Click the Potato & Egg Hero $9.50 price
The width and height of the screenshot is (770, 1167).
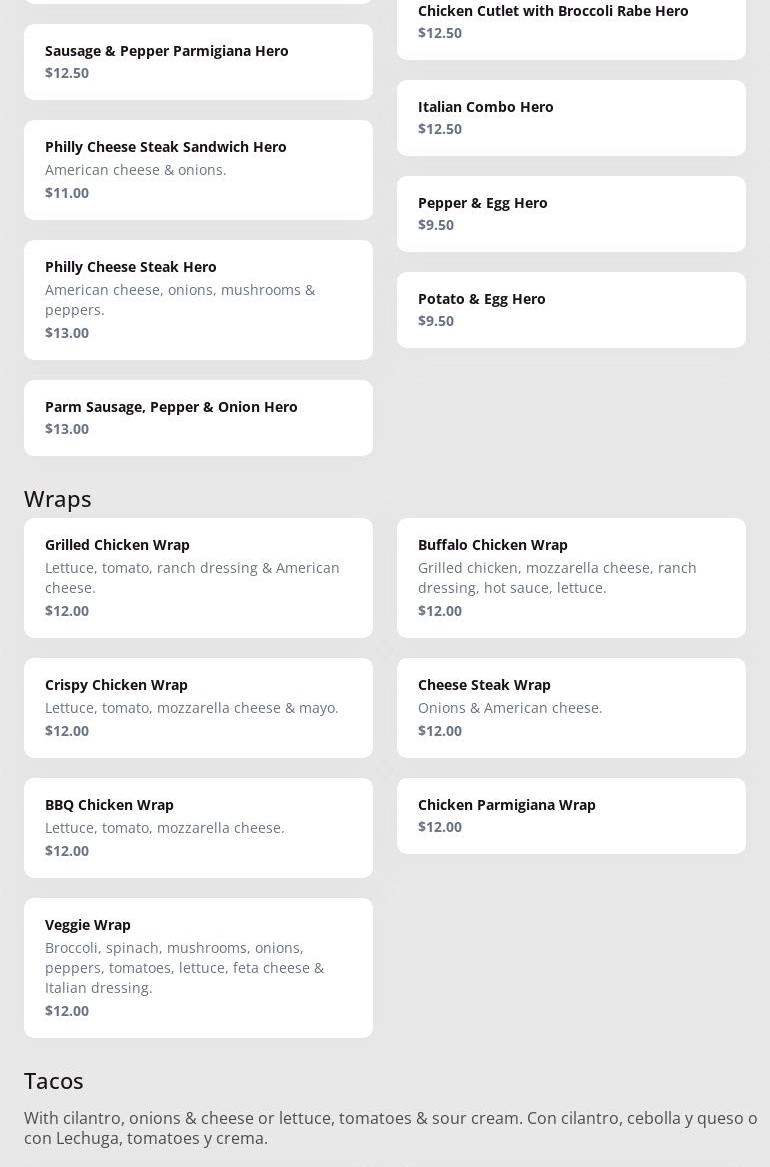(436, 321)
